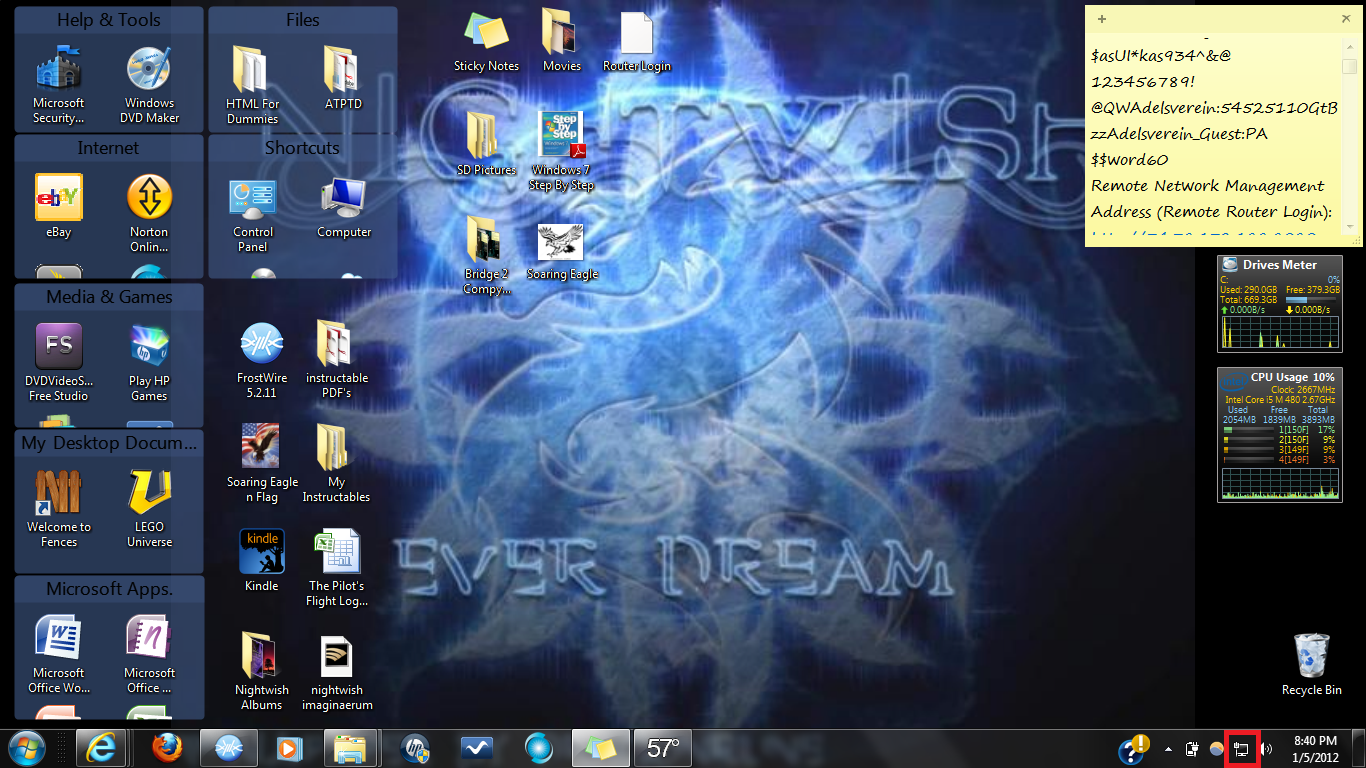Click the 'Media & Games' fence title

[109, 297]
